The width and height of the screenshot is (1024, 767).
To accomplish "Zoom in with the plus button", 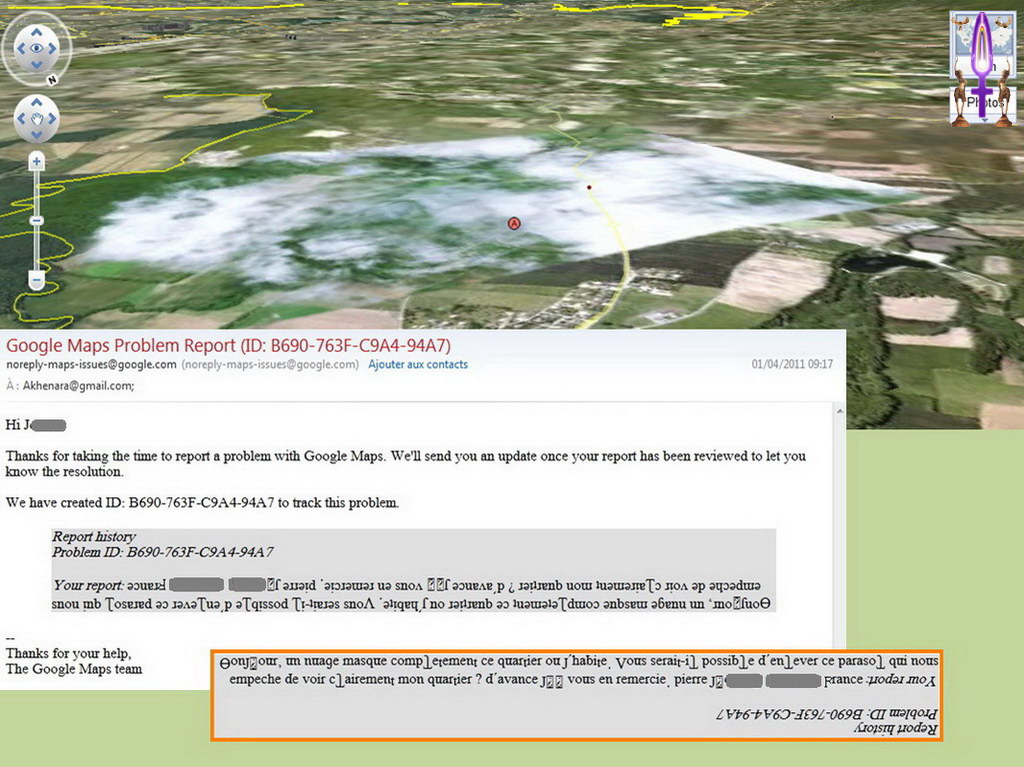I will pos(37,160).
